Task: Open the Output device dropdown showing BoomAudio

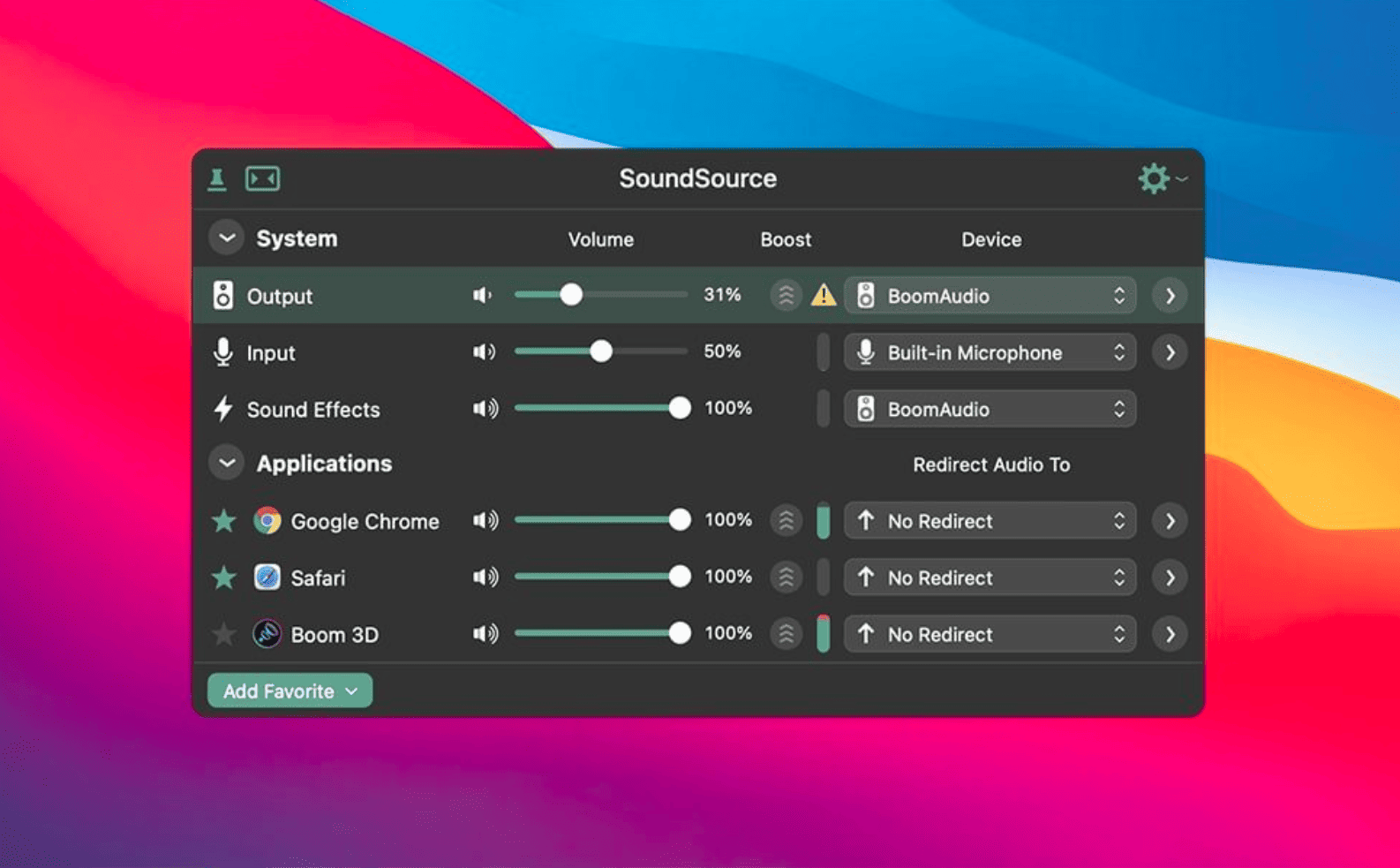Action: [x=990, y=296]
